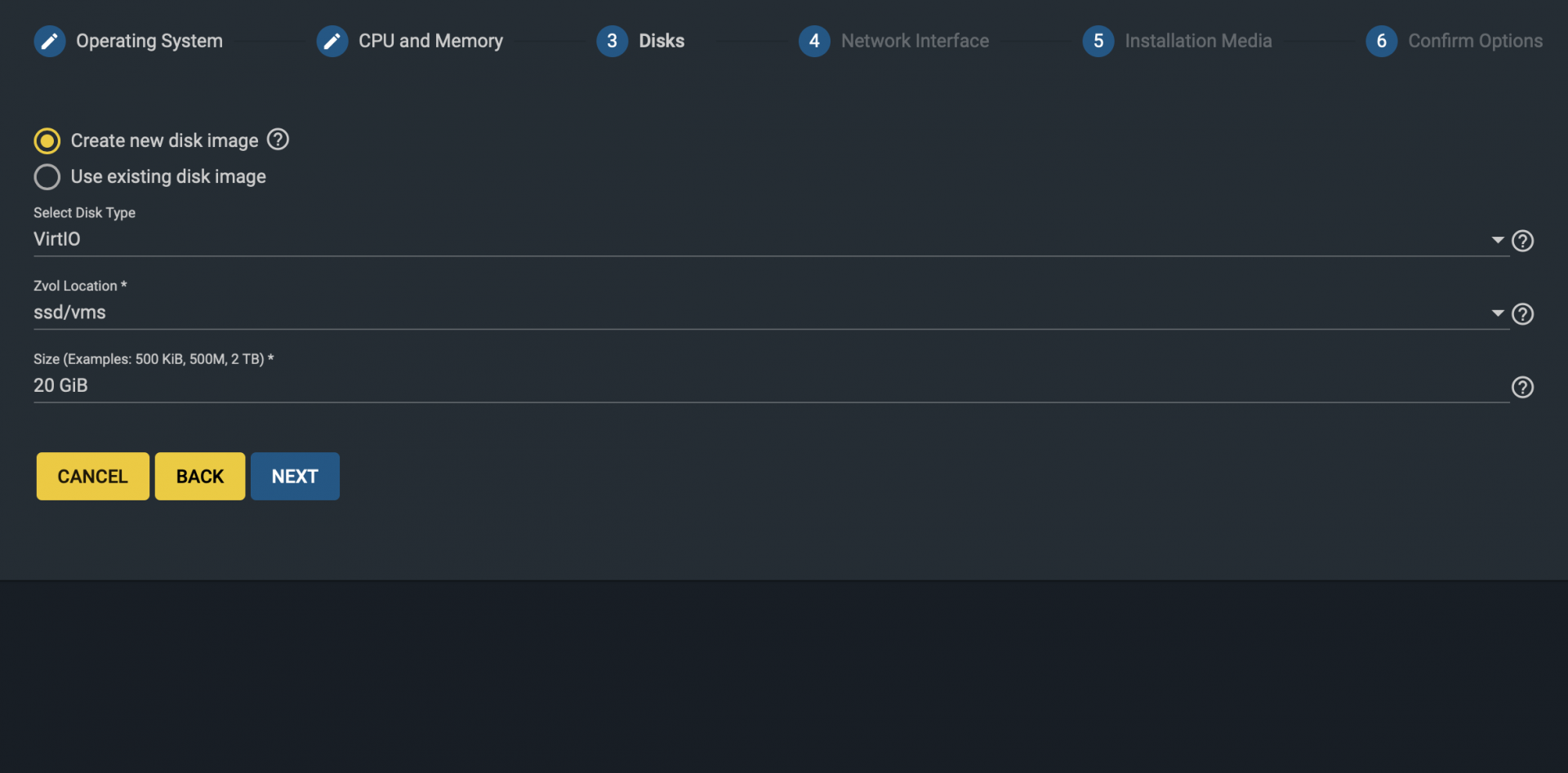Screen dimensions: 1568x773
Task: Click the step 5 Installation Media circle
Action: tap(1098, 41)
